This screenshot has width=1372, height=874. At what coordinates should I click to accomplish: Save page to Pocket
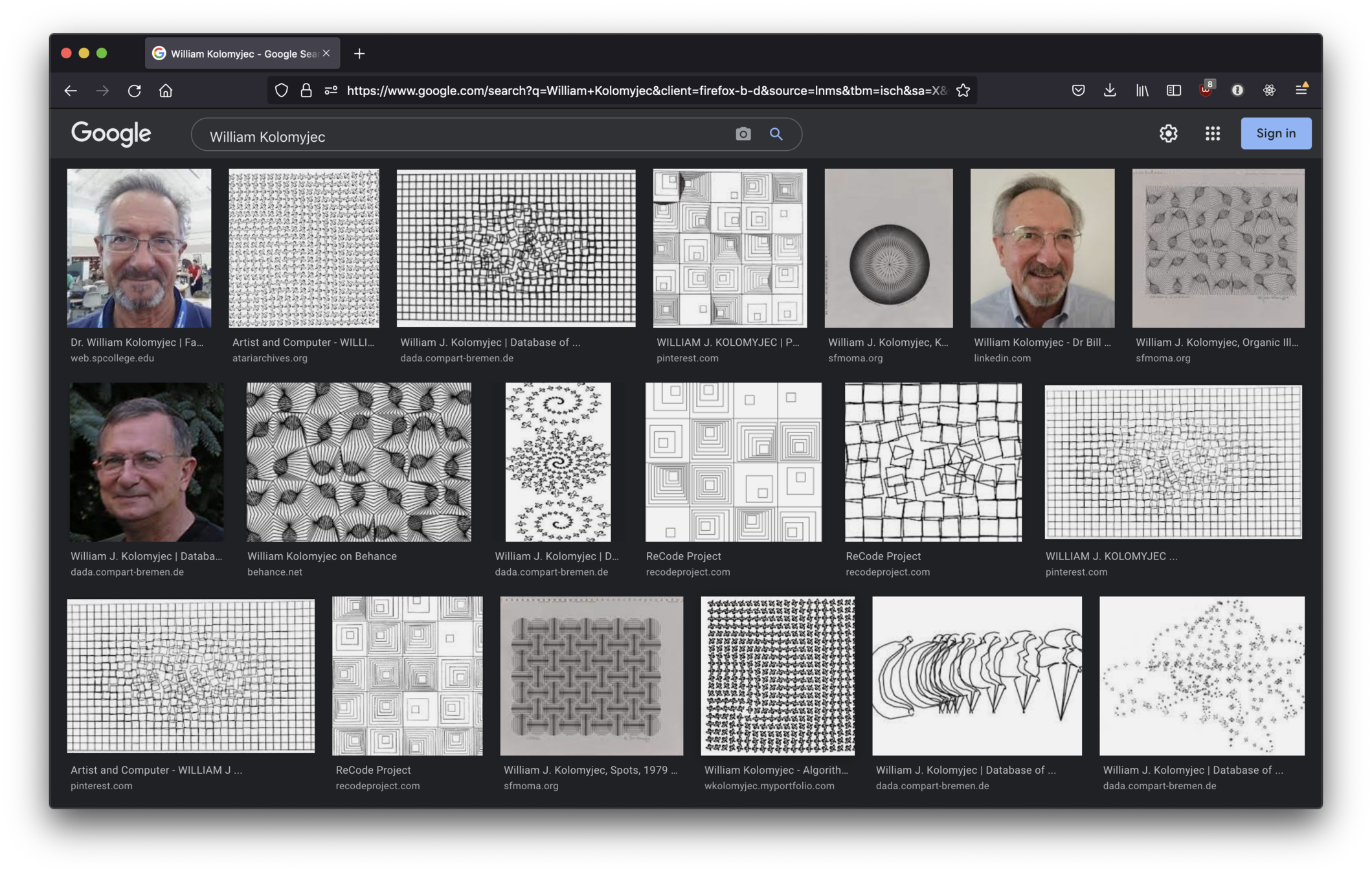1078,91
